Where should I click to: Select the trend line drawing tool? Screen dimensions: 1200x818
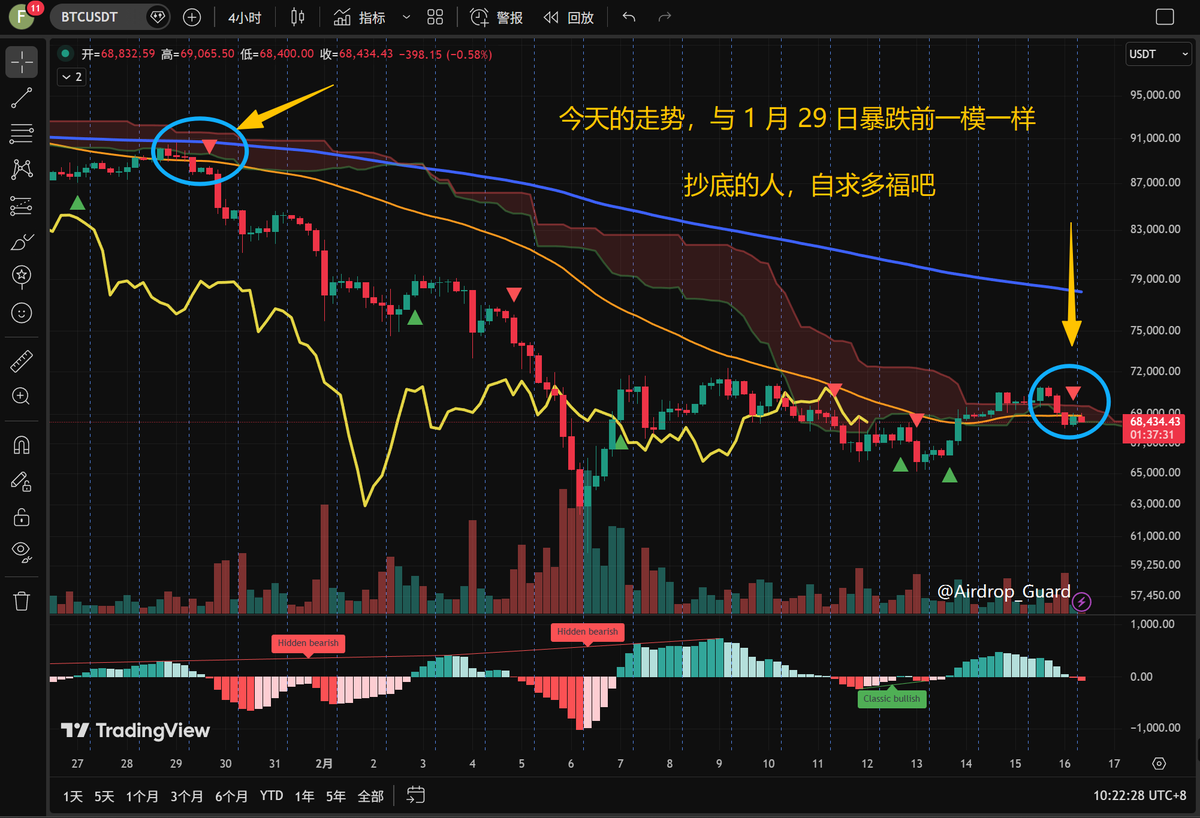click(21, 98)
